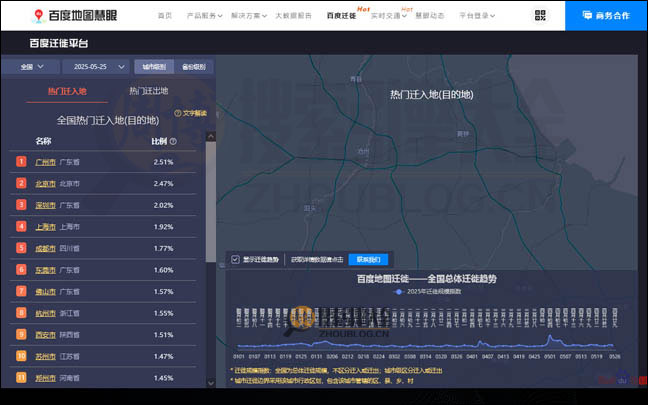Open the 杭州市 city link

[x=45, y=313]
